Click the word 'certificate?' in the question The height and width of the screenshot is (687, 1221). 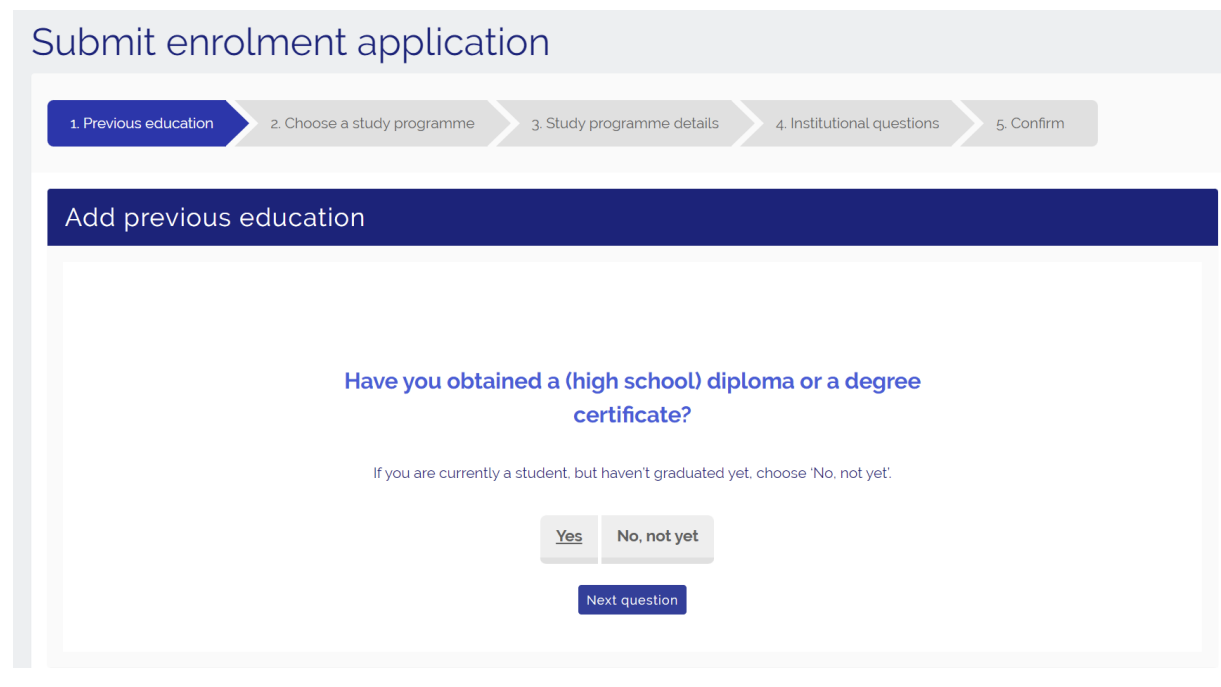(x=632, y=415)
